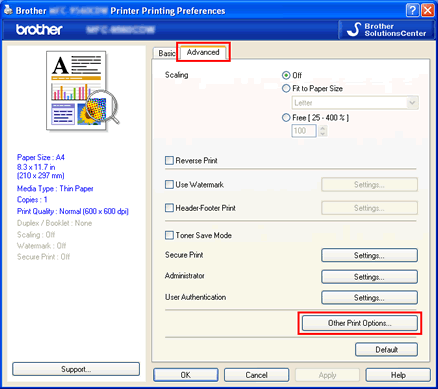The image size is (438, 389).
Task: Click the scaling percentage spinner arrows
Action: click(x=322, y=131)
